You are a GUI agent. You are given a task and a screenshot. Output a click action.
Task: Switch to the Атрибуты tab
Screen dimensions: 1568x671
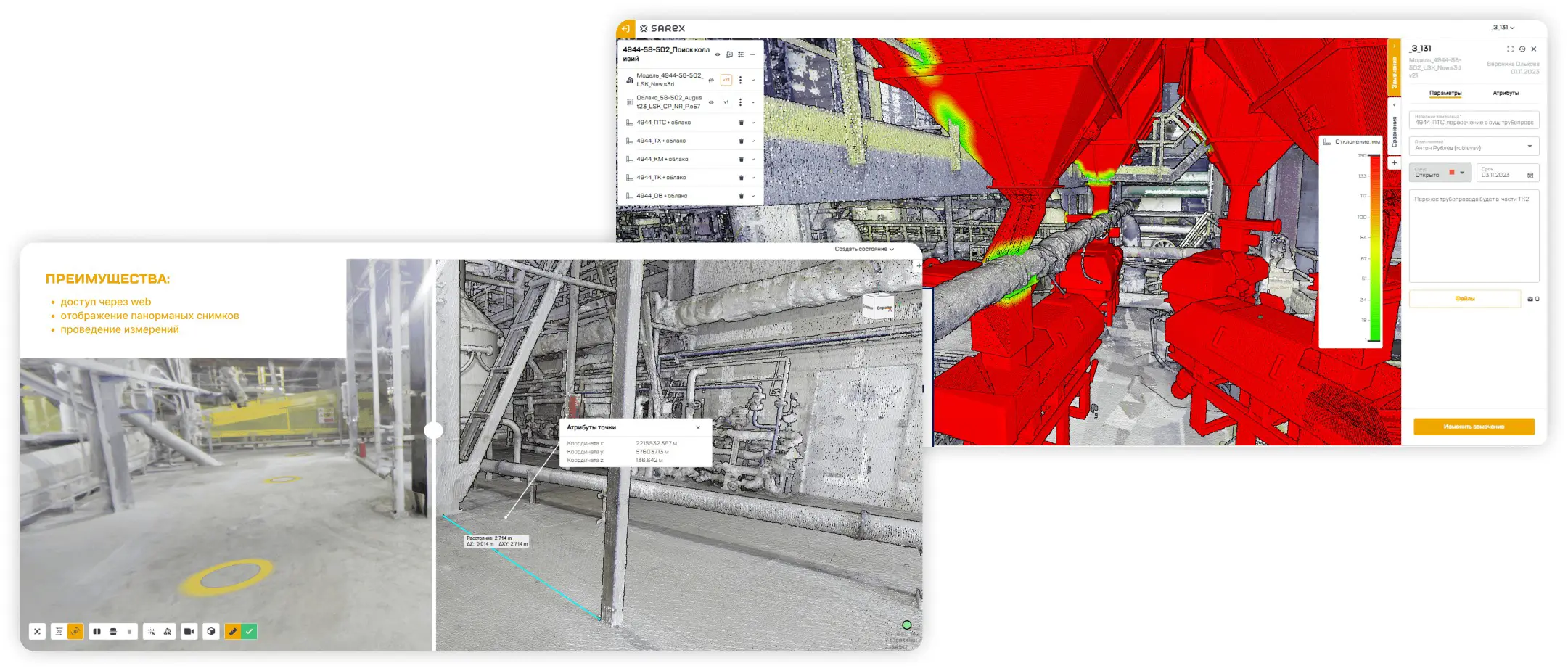1505,93
